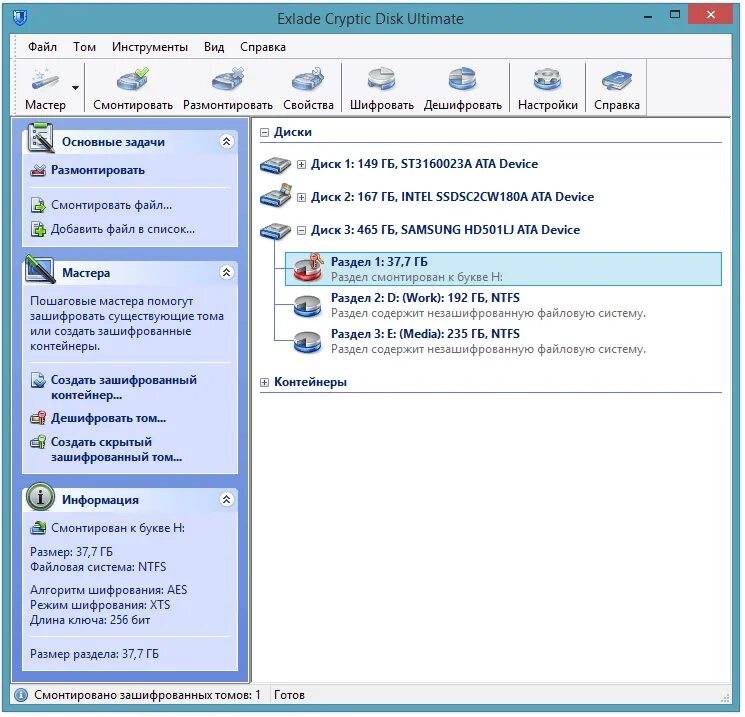This screenshot has width=745, height=717.
Task: Select Диск 1: 149 ГБ ST3160023A entry
Action: pyautogui.click(x=424, y=164)
